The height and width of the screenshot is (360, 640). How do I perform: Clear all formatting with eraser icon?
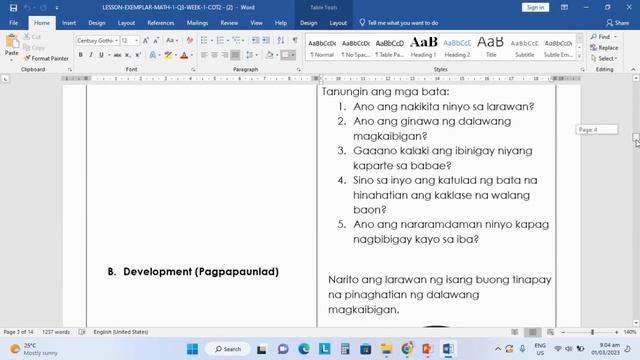(189, 40)
